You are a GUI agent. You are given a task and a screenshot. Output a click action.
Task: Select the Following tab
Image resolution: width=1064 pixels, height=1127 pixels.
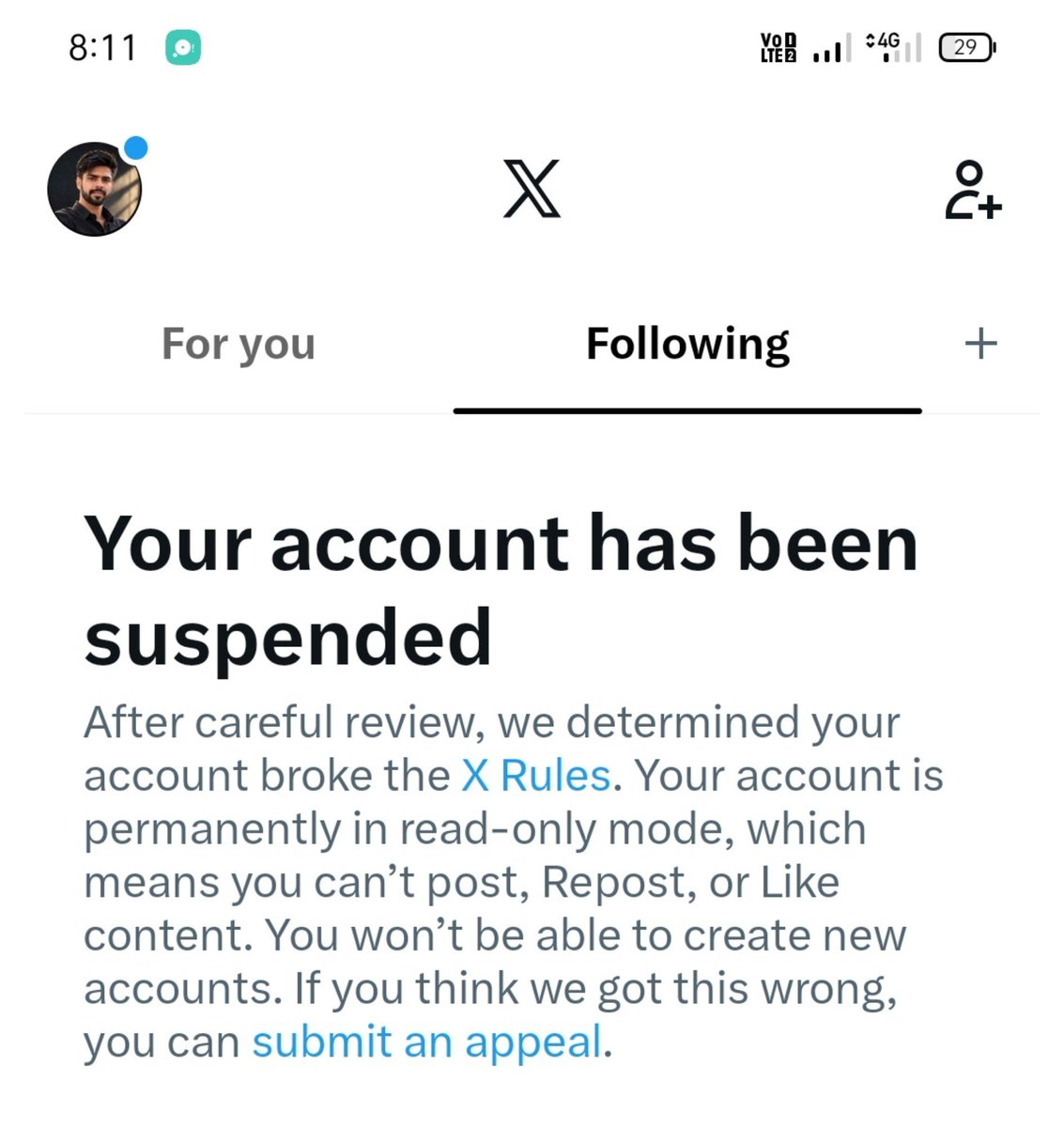[x=687, y=345]
